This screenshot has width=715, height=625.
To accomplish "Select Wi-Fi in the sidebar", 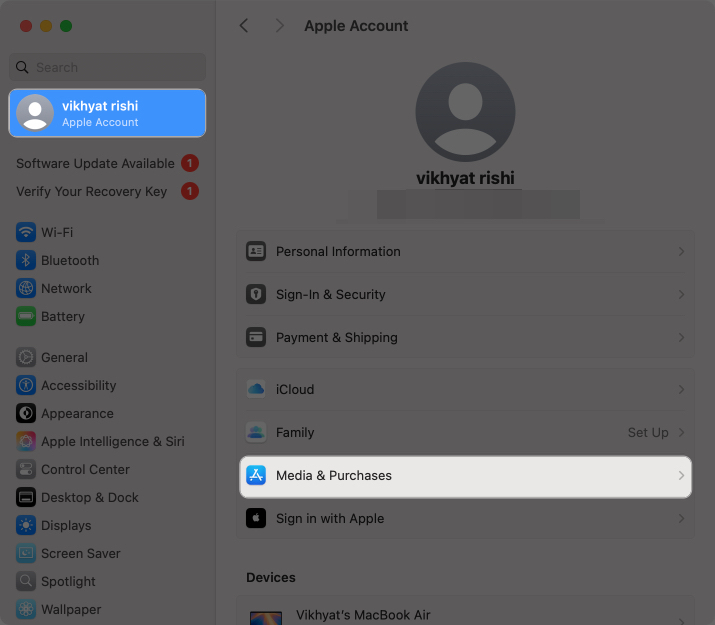I will (x=107, y=232).
